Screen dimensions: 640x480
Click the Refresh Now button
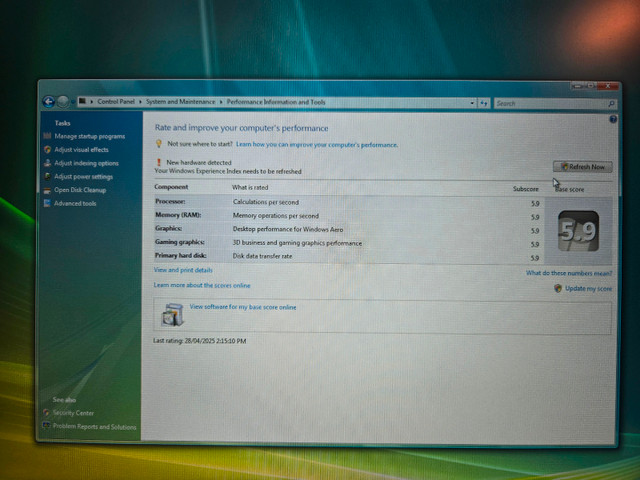(x=583, y=167)
